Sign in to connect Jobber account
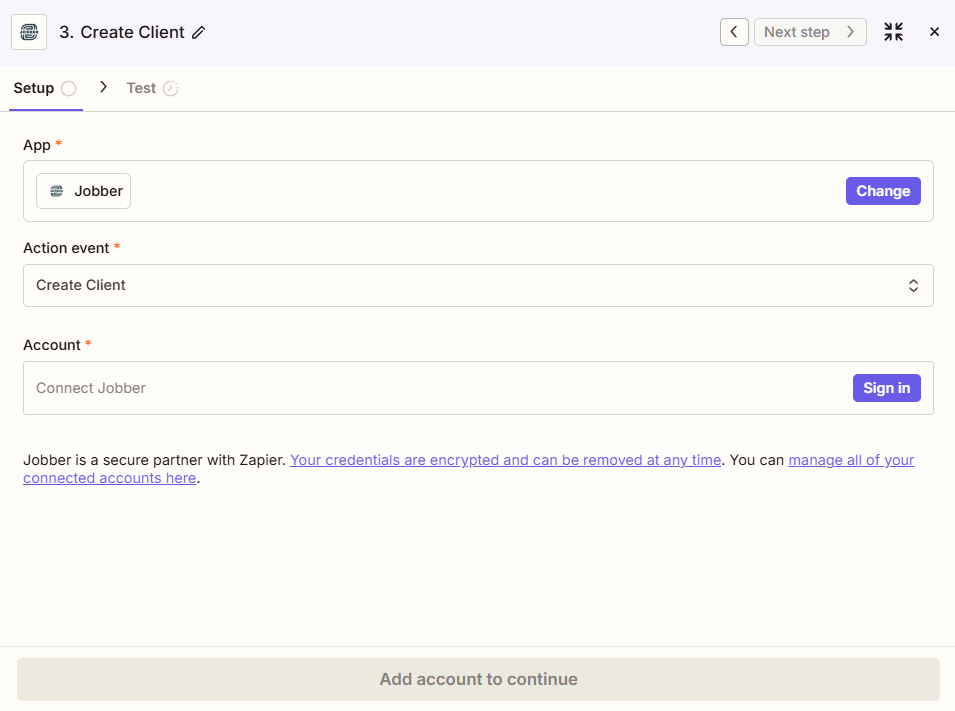The width and height of the screenshot is (955, 711). pyautogui.click(x=887, y=388)
